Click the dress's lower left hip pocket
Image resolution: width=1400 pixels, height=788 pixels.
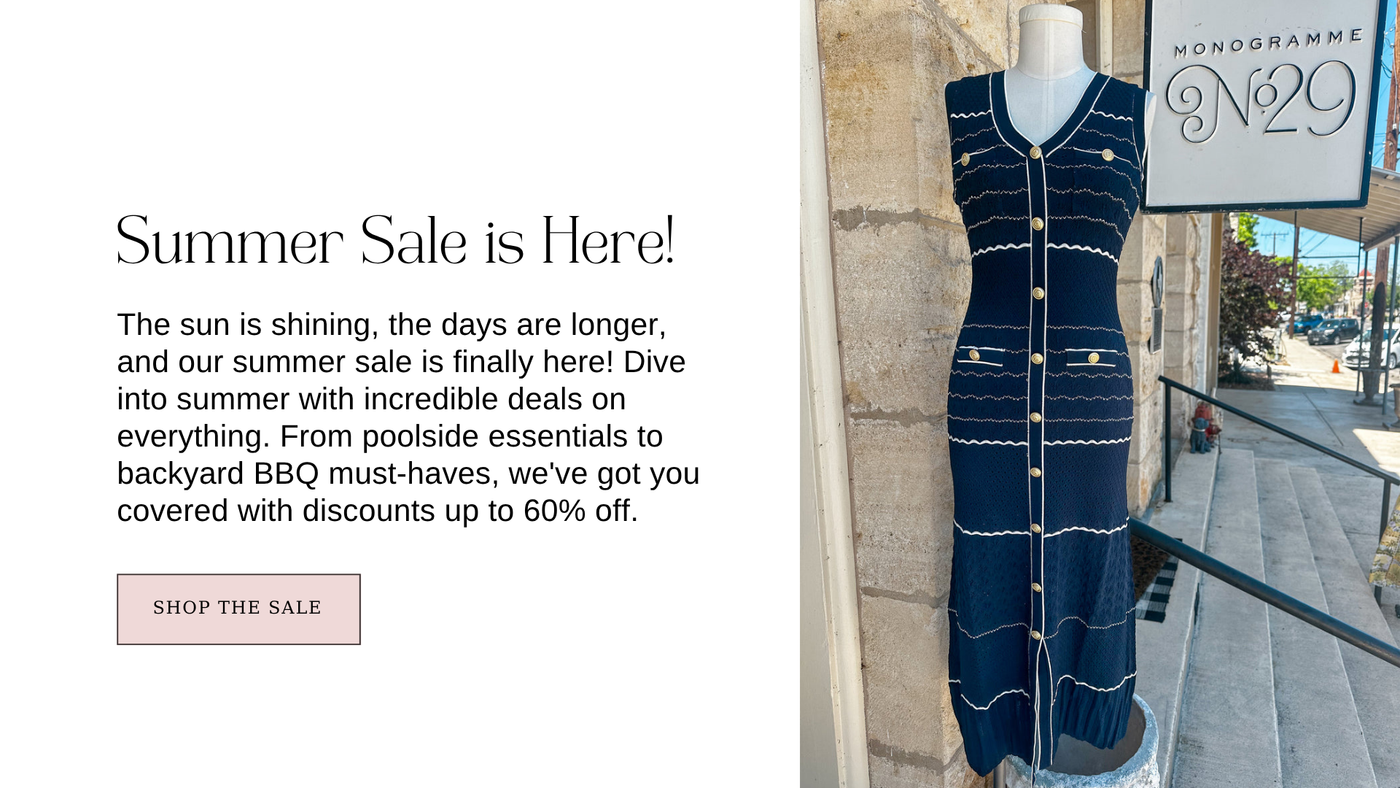[x=980, y=356]
